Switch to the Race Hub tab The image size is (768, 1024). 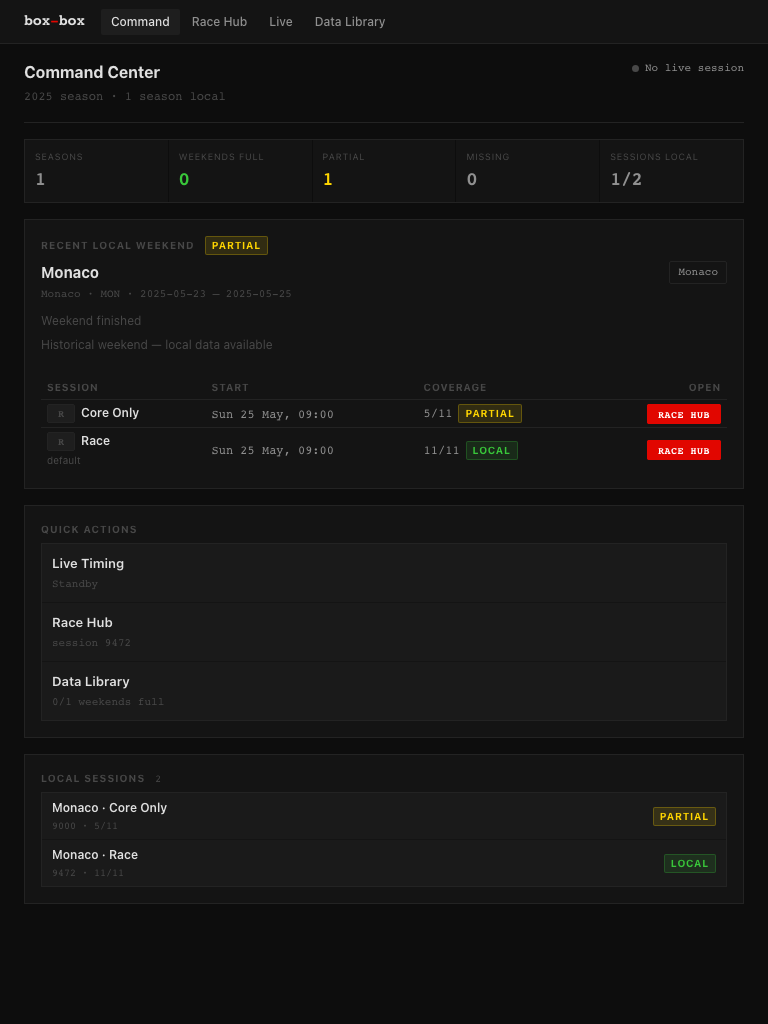click(219, 22)
